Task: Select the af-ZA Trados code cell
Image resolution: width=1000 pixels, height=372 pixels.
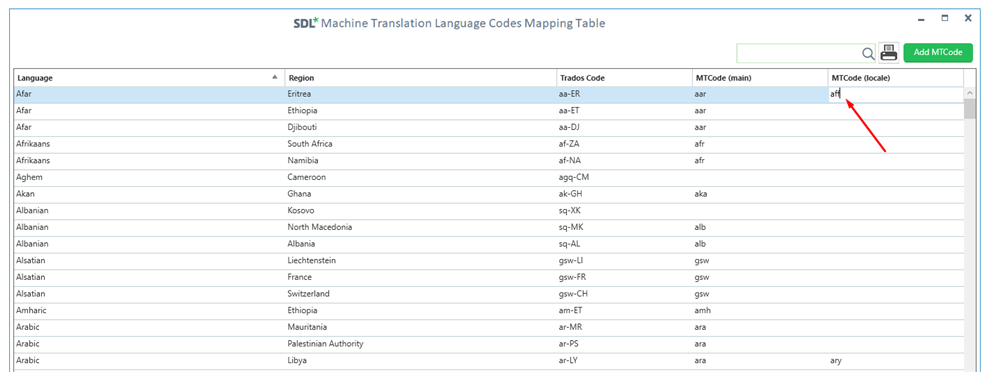Action: point(625,144)
